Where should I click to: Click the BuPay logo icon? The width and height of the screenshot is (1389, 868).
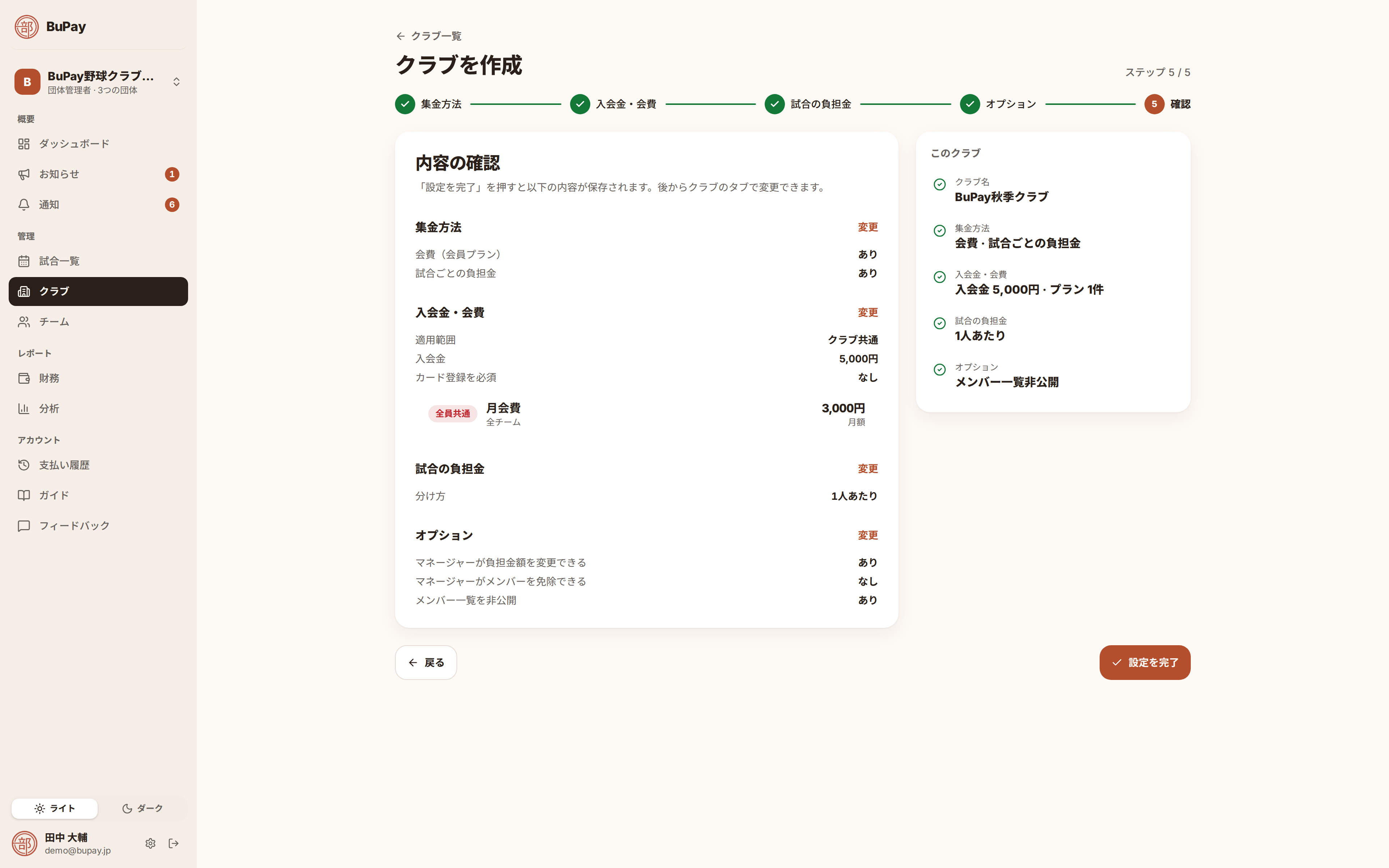point(26,26)
